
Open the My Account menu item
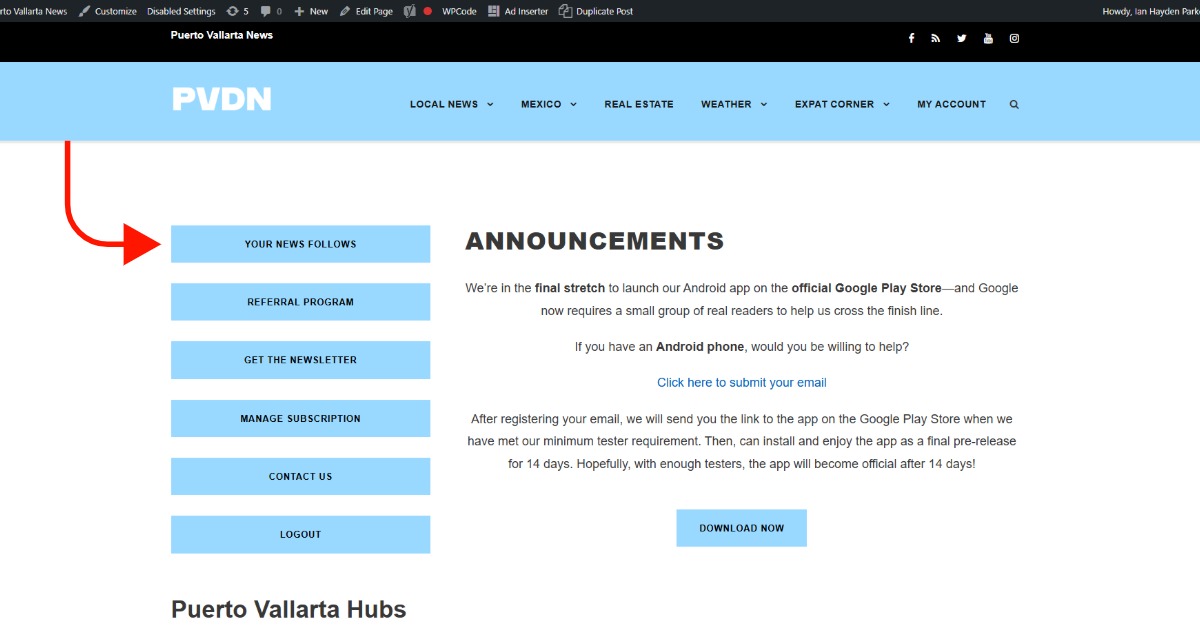(x=951, y=104)
